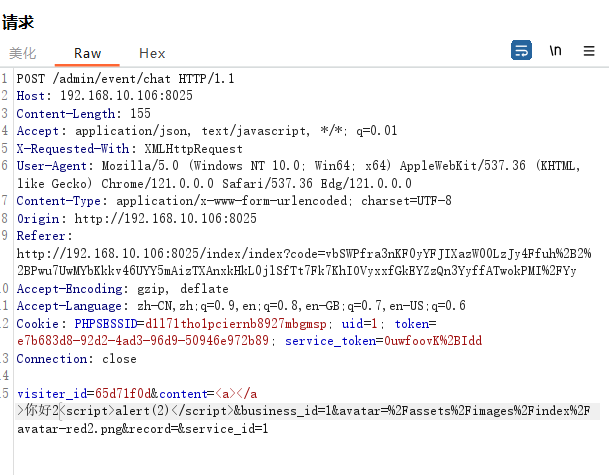Screen dimensions: 609x475
Task: Click the Referer header name
Action: (41, 236)
